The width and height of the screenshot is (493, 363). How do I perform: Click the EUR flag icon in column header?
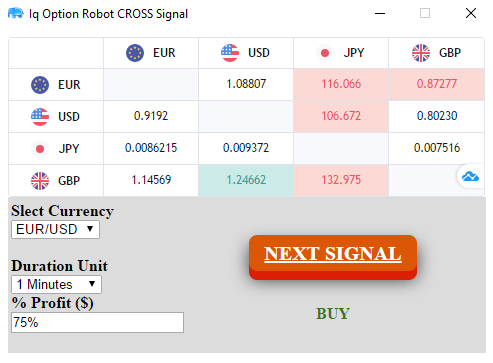coord(135,53)
